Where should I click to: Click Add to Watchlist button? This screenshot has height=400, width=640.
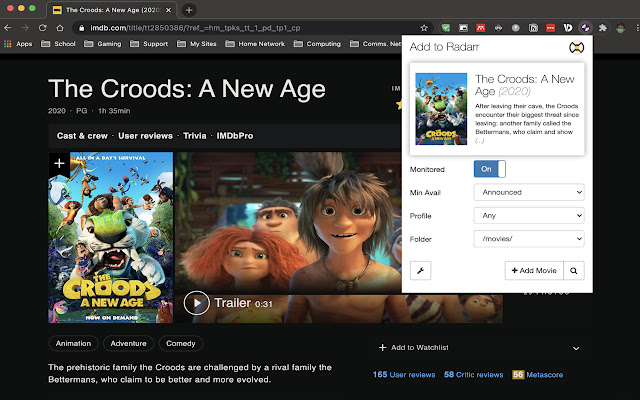413,347
